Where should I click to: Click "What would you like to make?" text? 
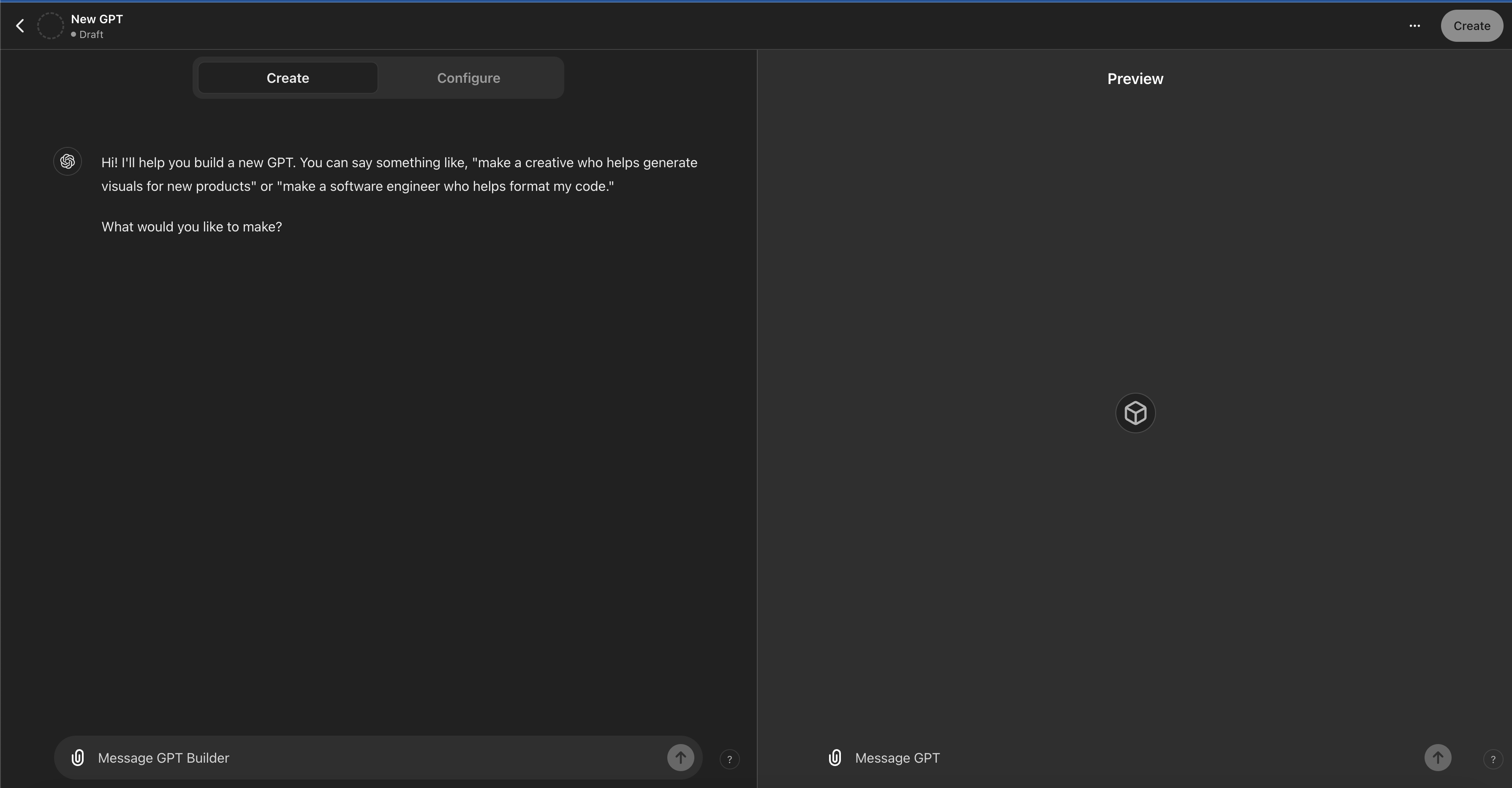point(191,226)
